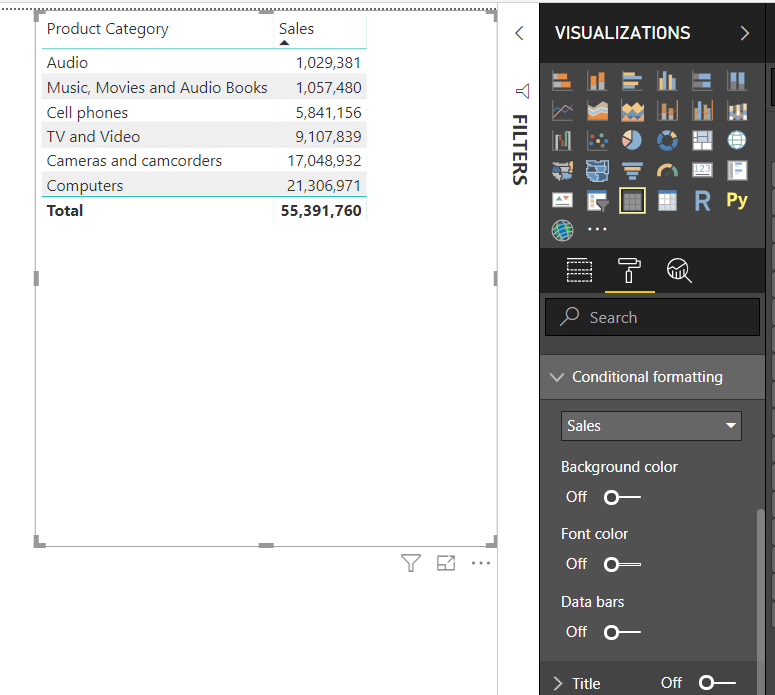Select the slicer visual
Screen dimensions: 775x695
[597, 201]
